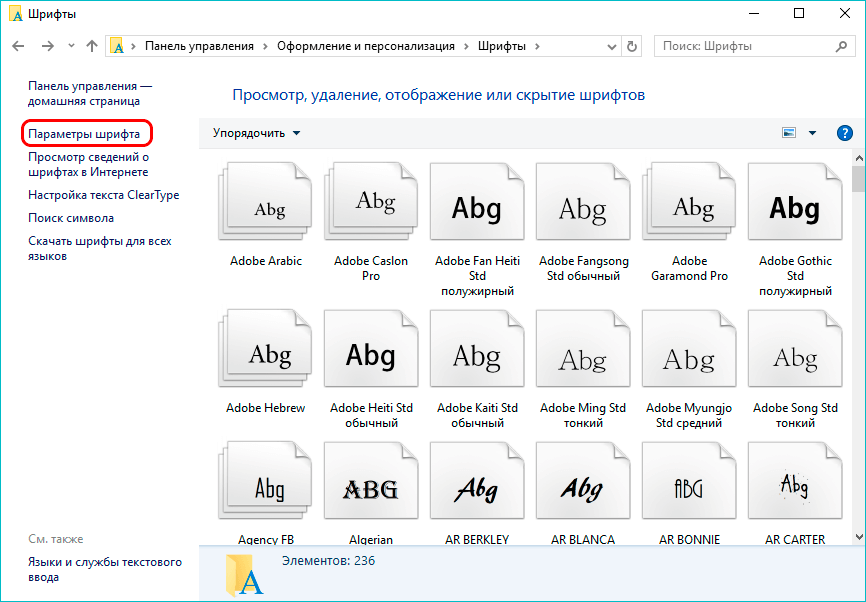Open the Упорядочить dropdown menu

tap(257, 133)
